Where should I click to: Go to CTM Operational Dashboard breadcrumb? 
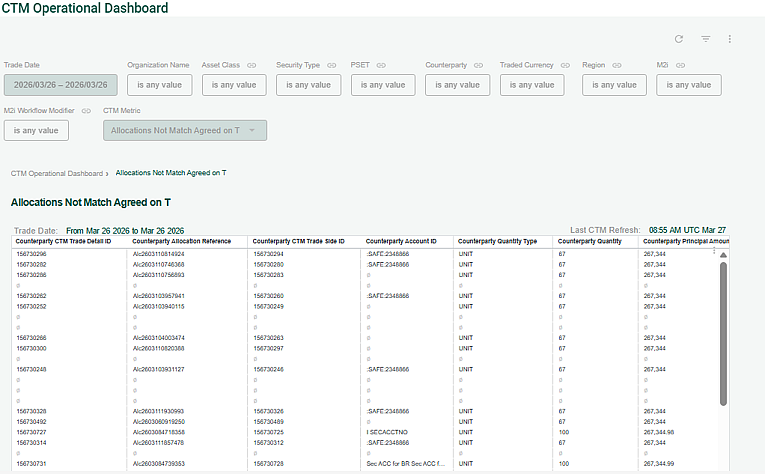[x=57, y=173]
